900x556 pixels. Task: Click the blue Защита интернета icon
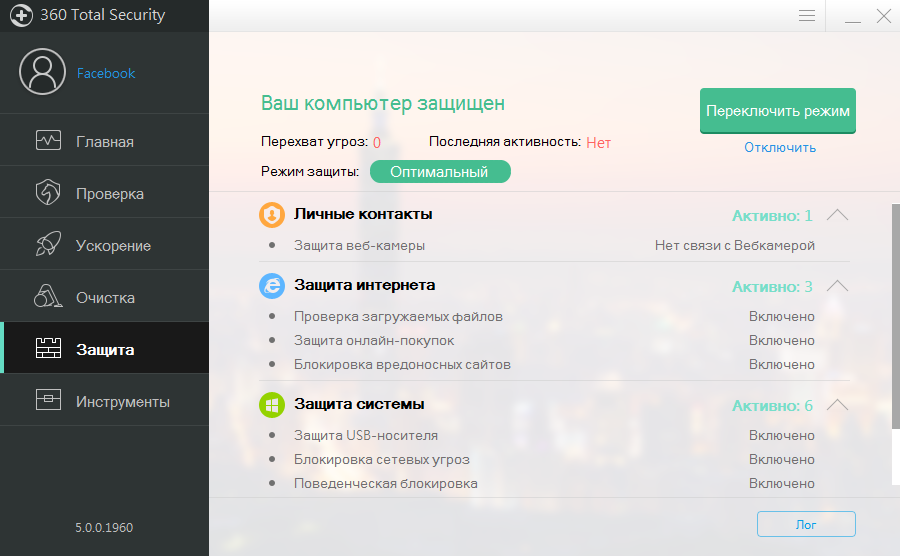[x=272, y=286]
